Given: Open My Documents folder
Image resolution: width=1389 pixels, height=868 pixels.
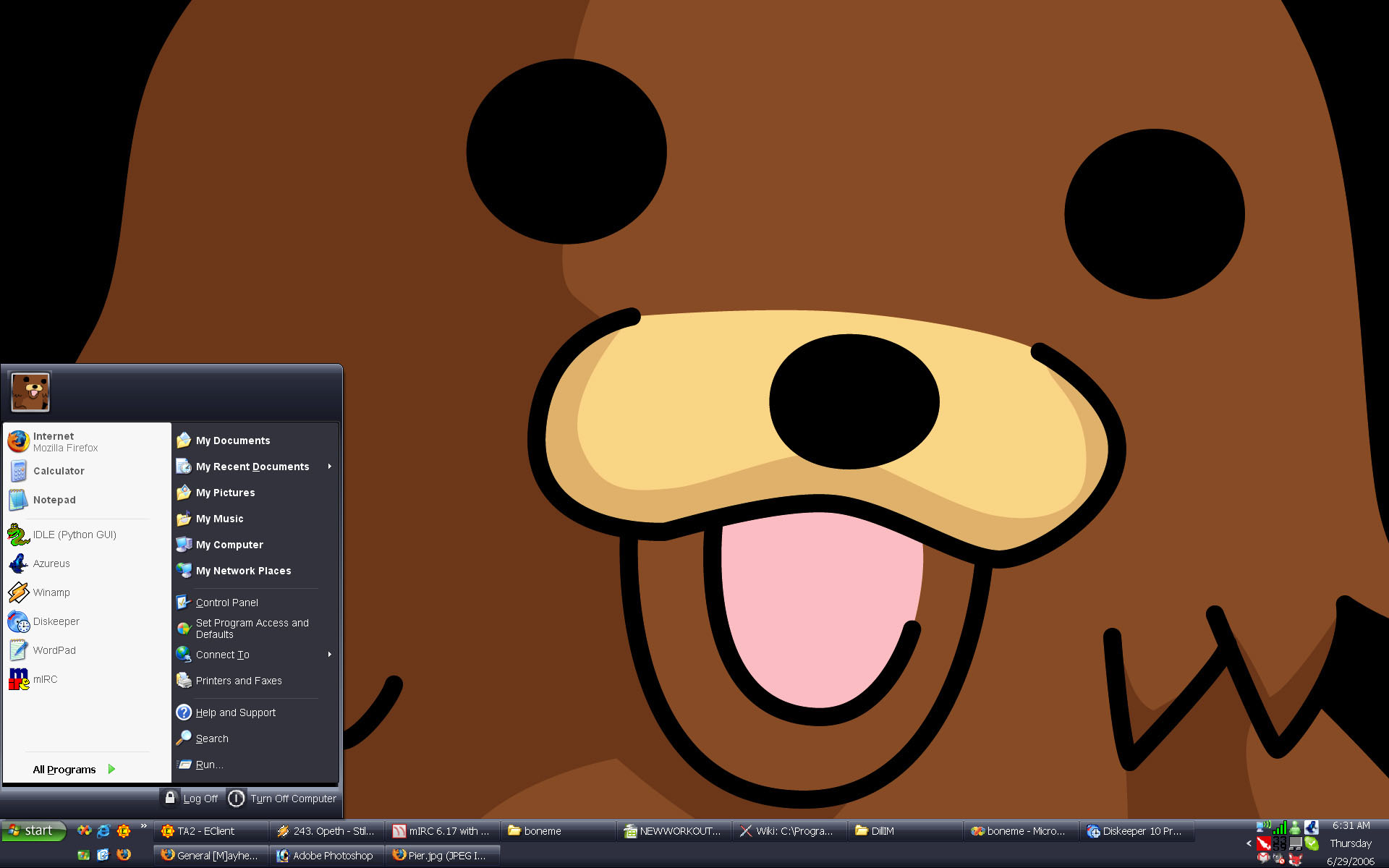Looking at the screenshot, I should click(x=255, y=441).
